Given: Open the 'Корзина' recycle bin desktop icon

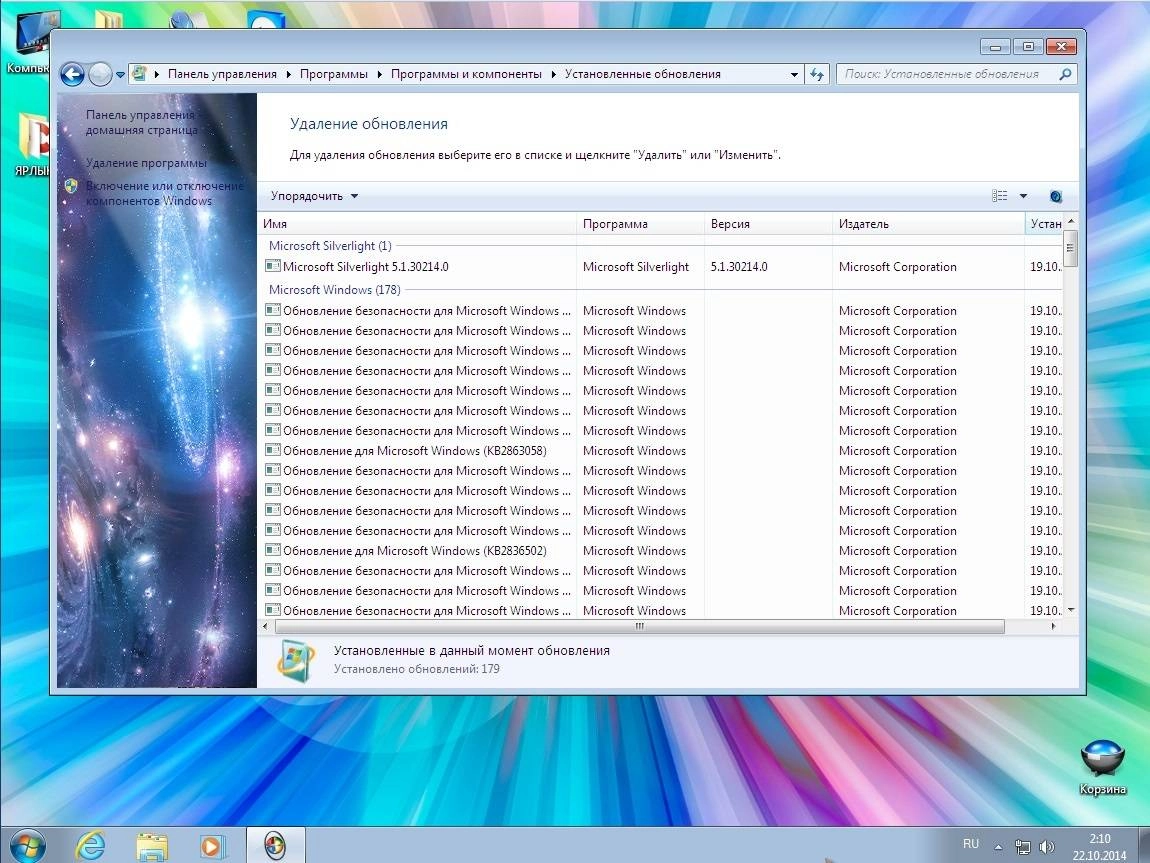Looking at the screenshot, I should pyautogui.click(x=1102, y=767).
